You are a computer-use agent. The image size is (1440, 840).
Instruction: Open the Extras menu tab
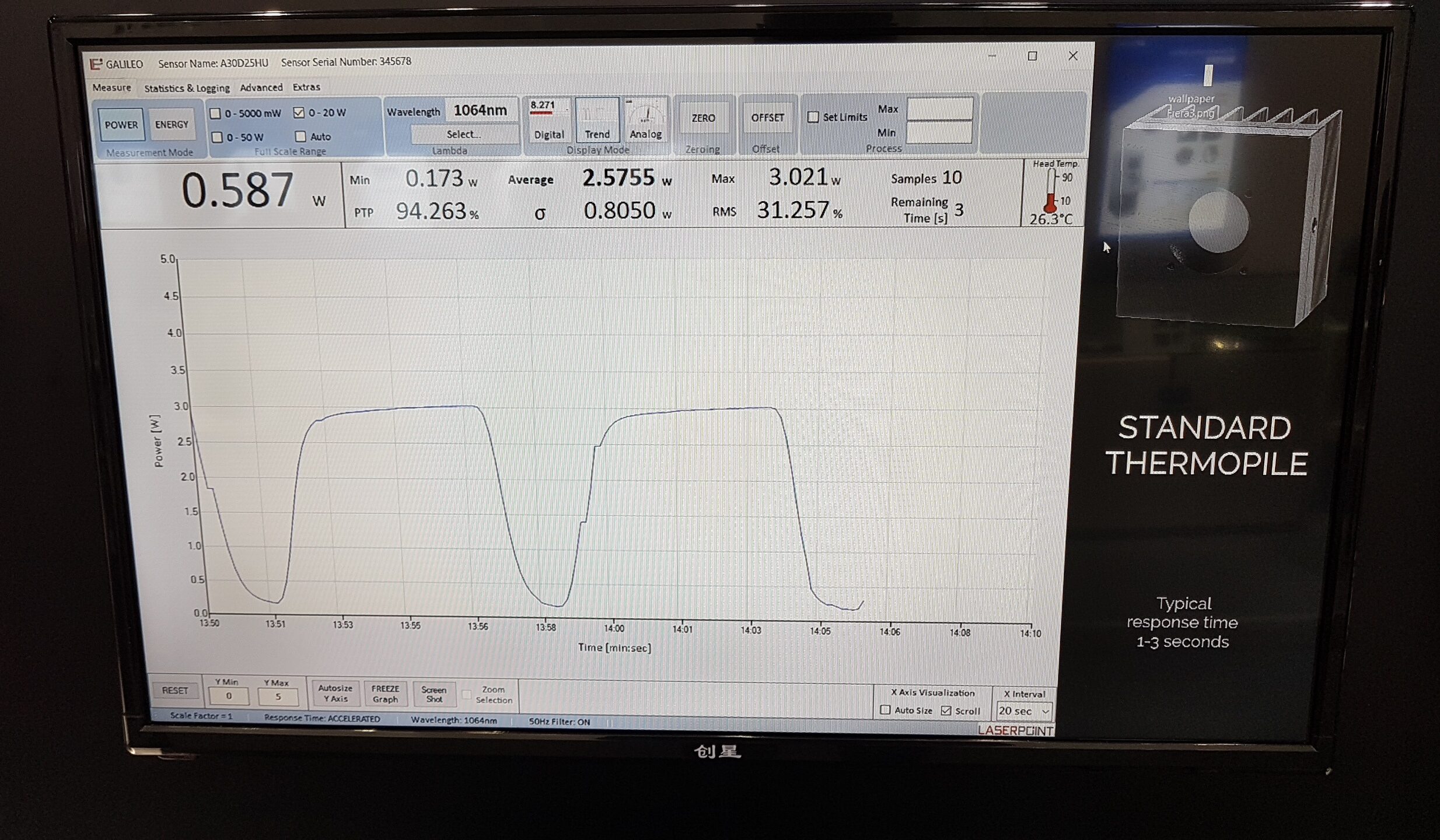pos(306,87)
